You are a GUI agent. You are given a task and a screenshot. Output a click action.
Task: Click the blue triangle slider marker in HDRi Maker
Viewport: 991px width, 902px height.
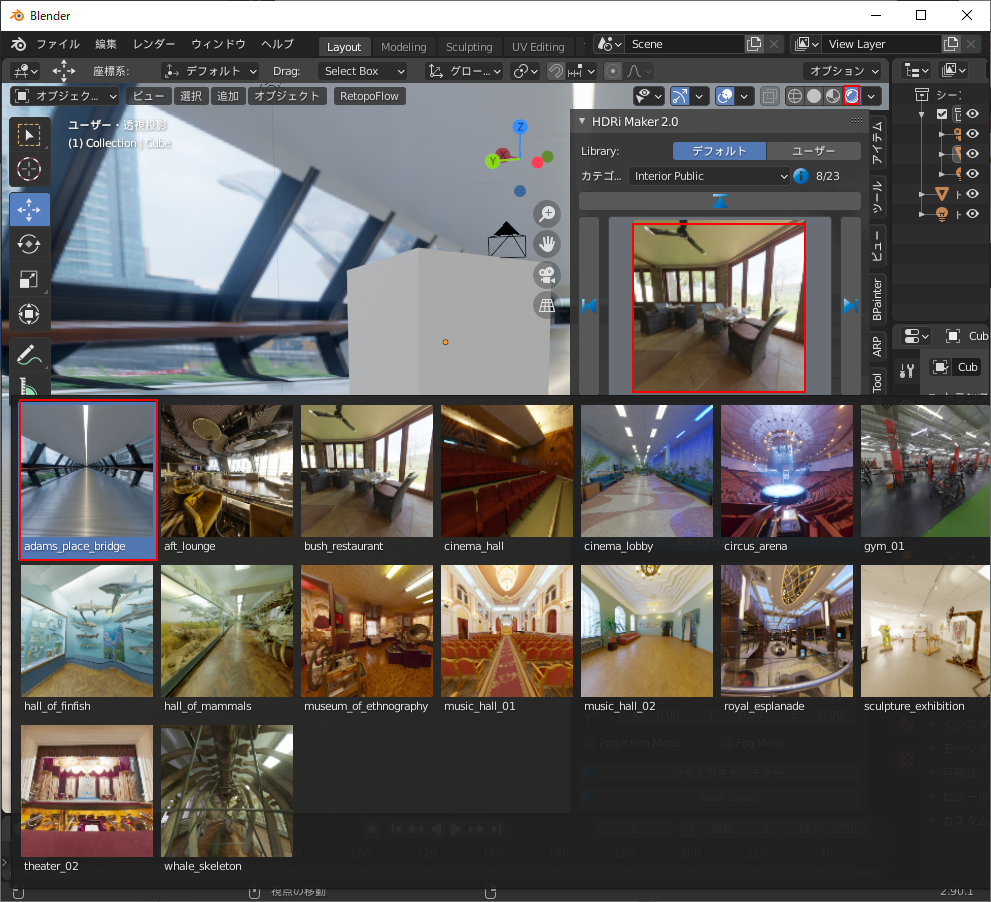pos(718,199)
